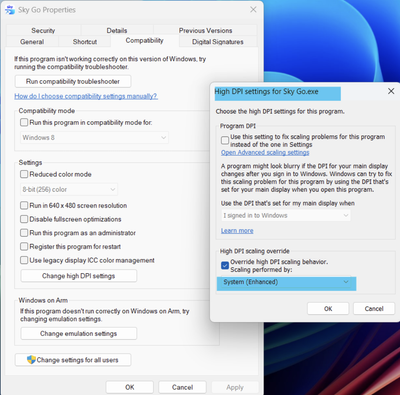The width and height of the screenshot is (400, 395).
Task: Click the Sky Go icon in title bar
Action: coord(10,10)
